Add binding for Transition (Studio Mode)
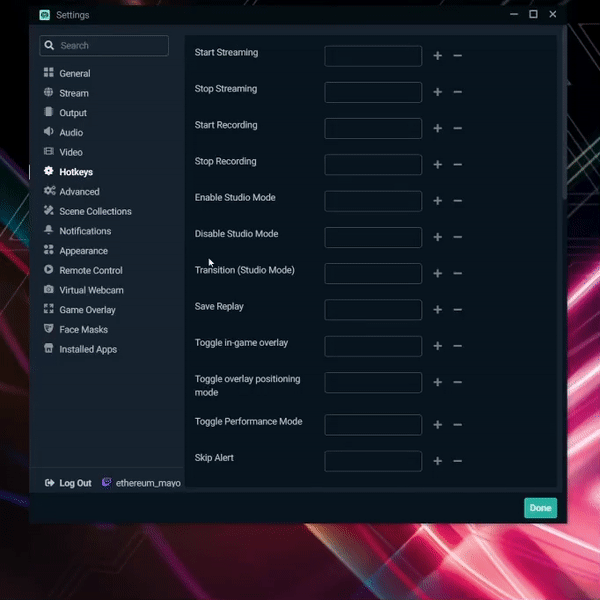Screen dimensions: 600x600 [x=438, y=274]
